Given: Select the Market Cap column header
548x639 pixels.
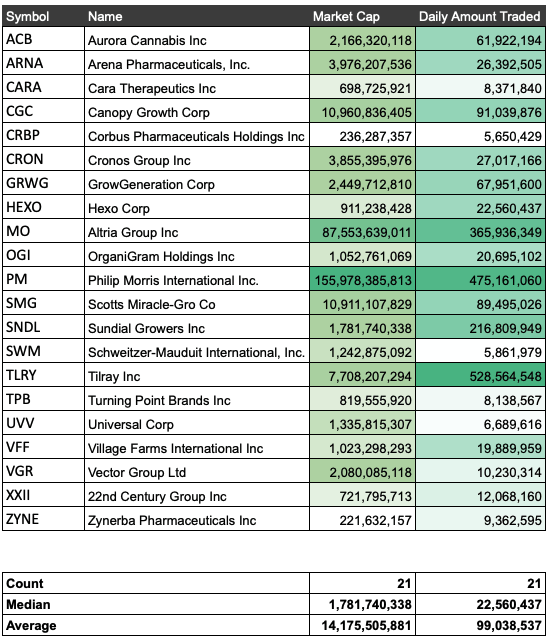Looking at the screenshot, I should [362, 16].
